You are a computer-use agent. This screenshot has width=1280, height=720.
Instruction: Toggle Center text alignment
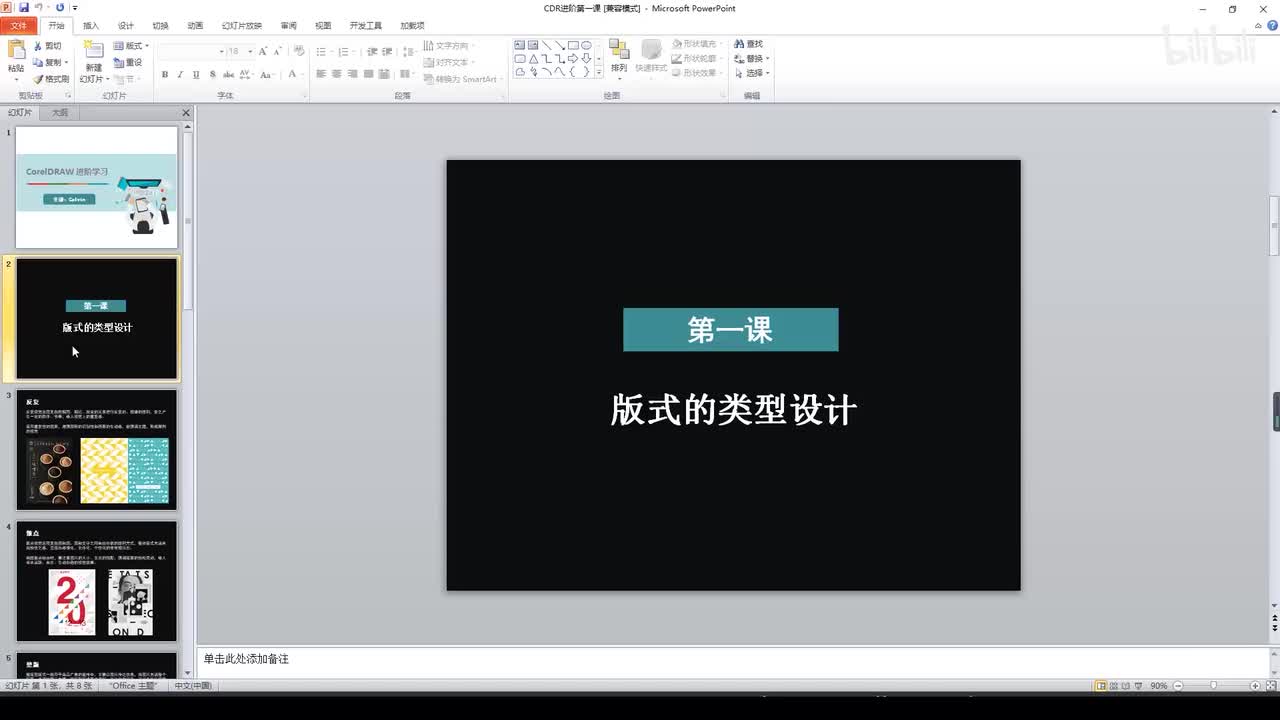pyautogui.click(x=337, y=74)
